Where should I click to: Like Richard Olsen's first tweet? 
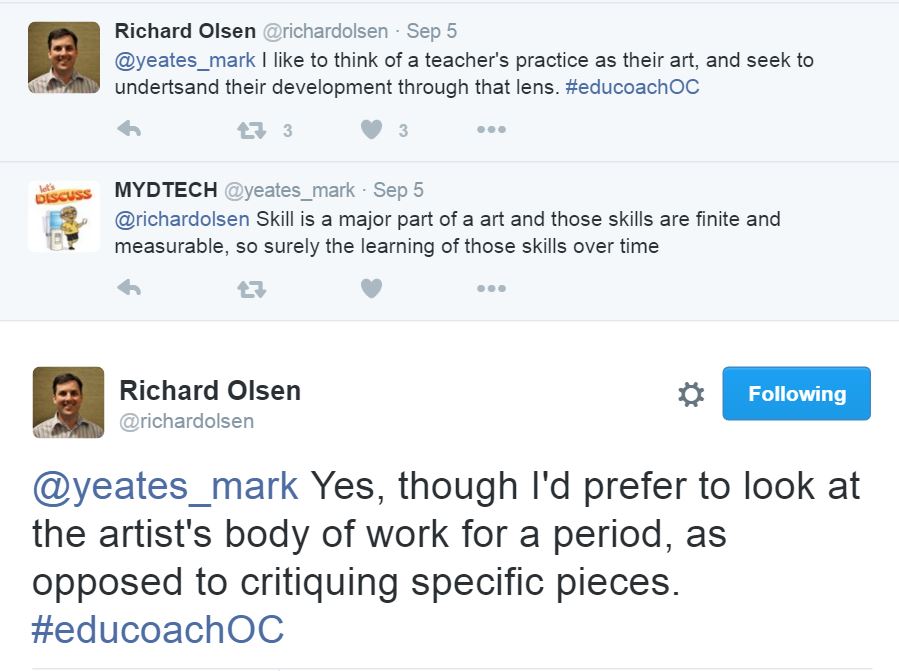(x=371, y=130)
